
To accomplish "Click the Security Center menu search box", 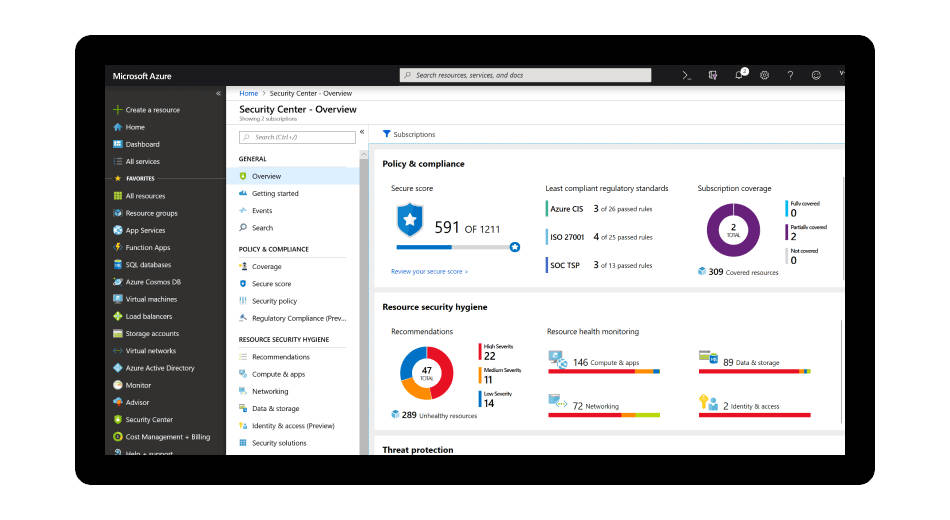I will (297, 138).
